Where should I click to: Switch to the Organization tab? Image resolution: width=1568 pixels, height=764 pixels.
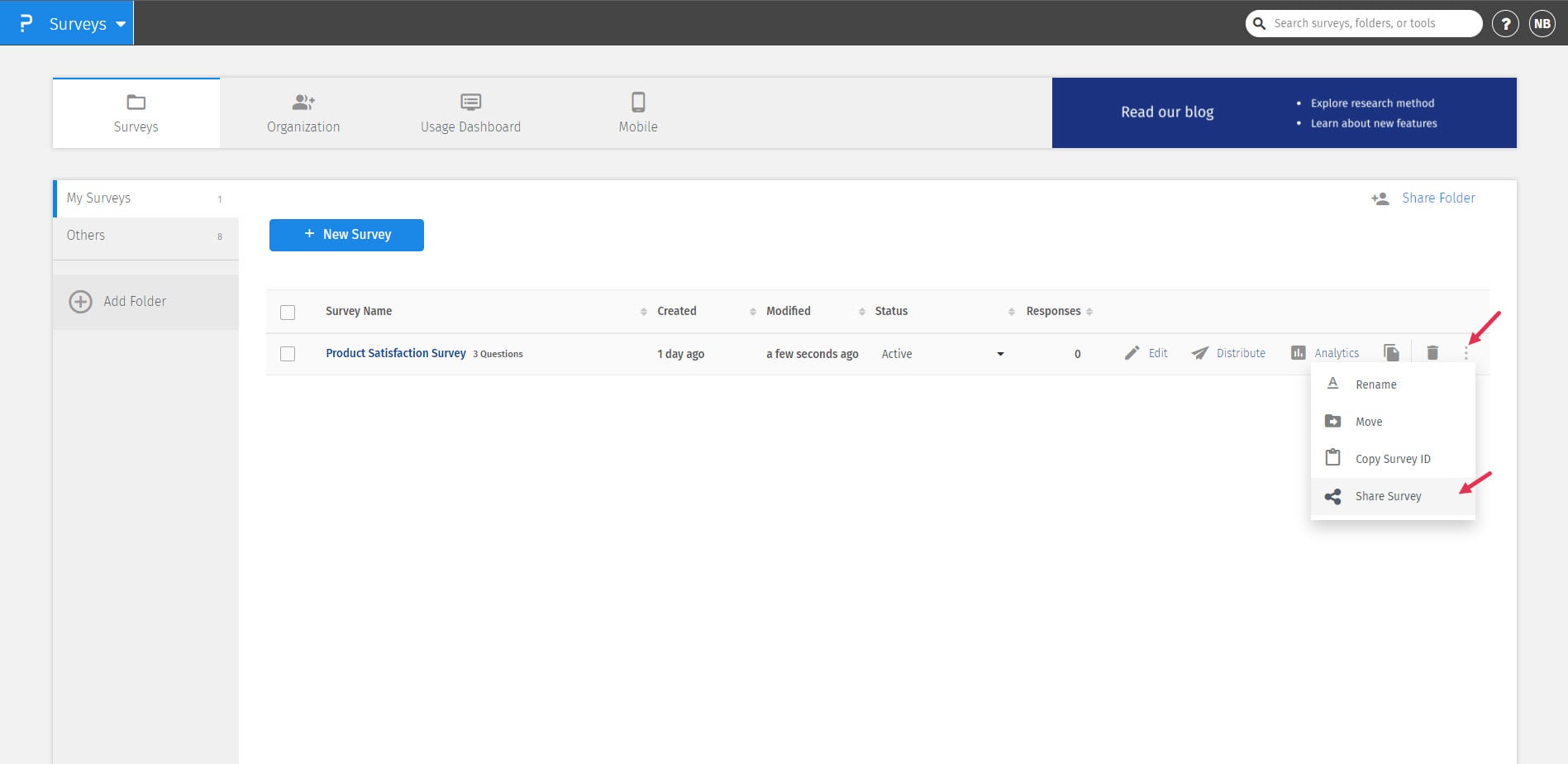(x=303, y=113)
